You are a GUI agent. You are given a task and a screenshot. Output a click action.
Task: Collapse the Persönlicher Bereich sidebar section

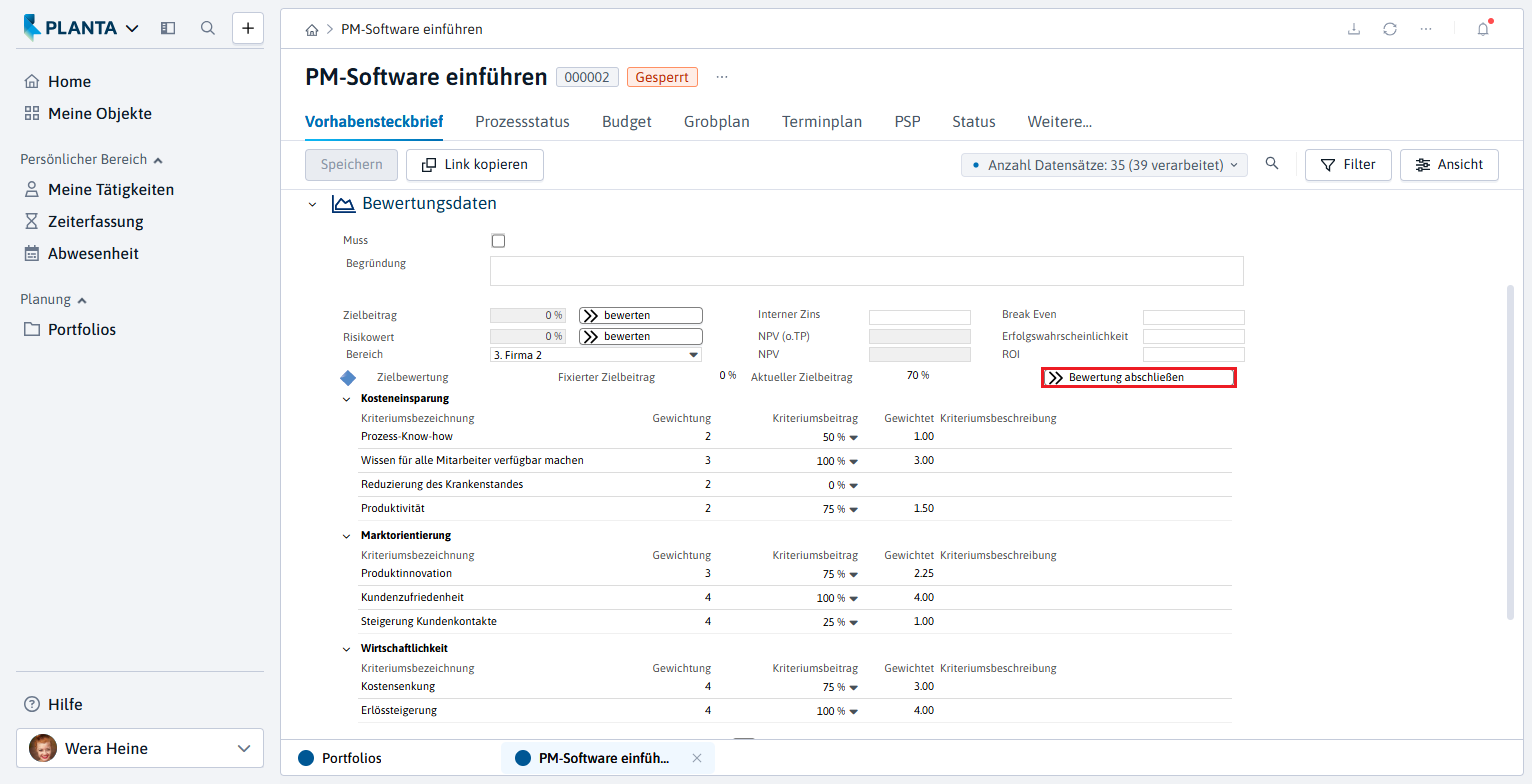92,160
